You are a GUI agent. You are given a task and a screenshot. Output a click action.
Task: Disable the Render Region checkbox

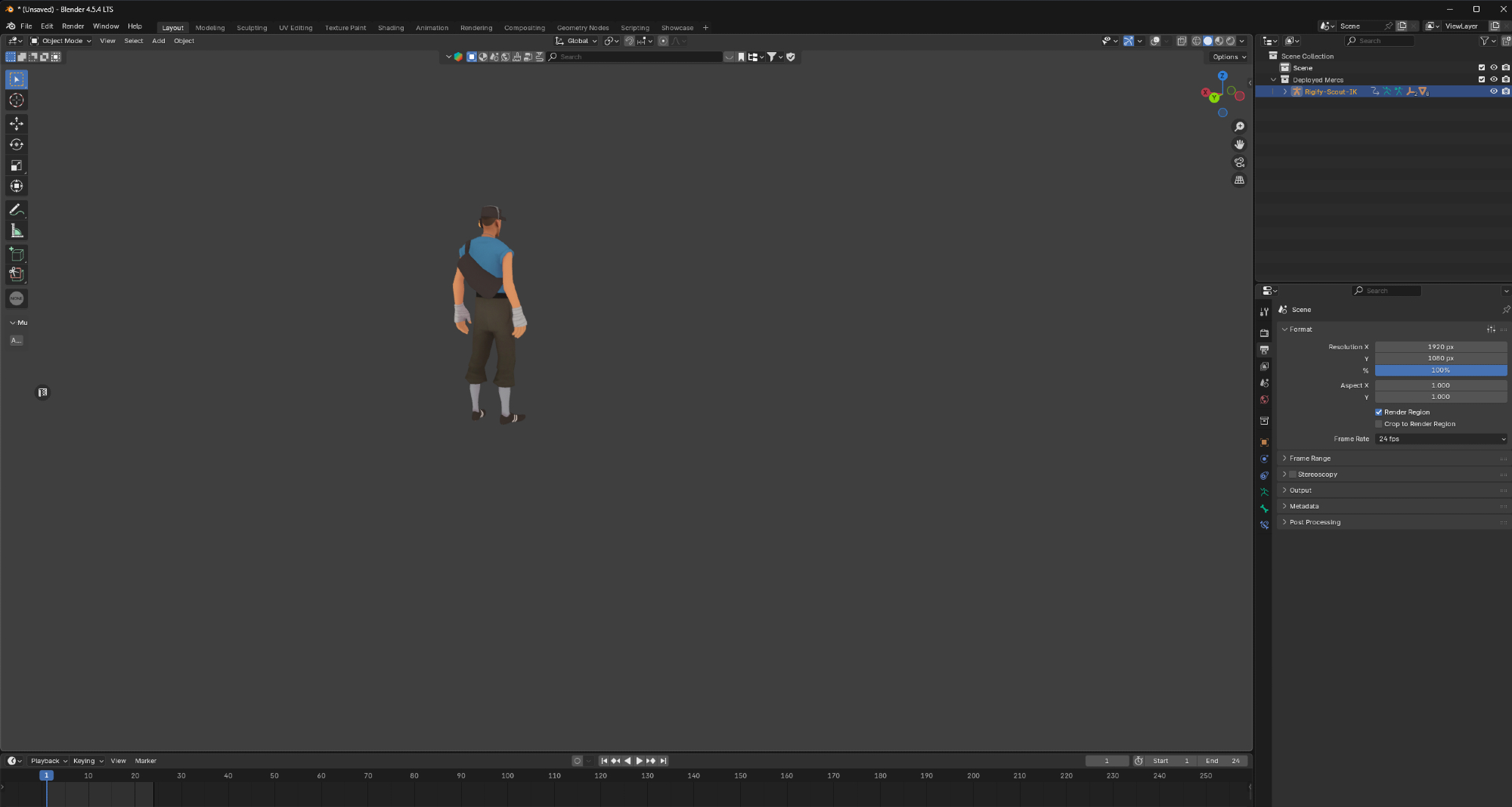1378,413
